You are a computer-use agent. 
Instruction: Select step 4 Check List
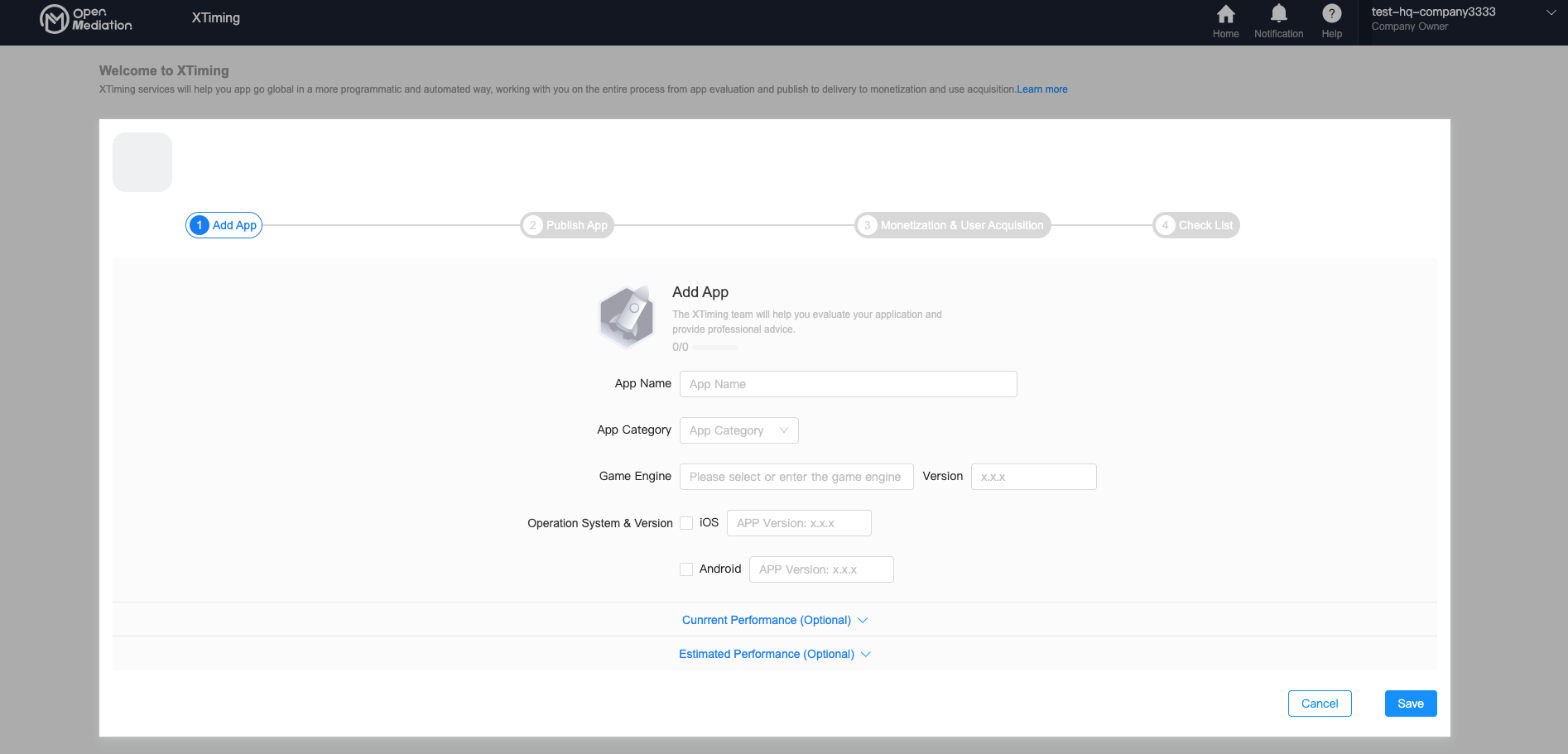click(x=1196, y=225)
